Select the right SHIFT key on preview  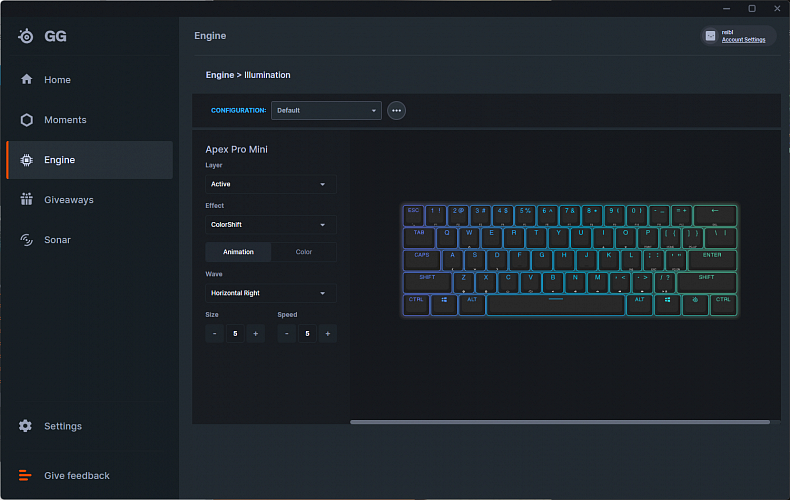click(707, 282)
